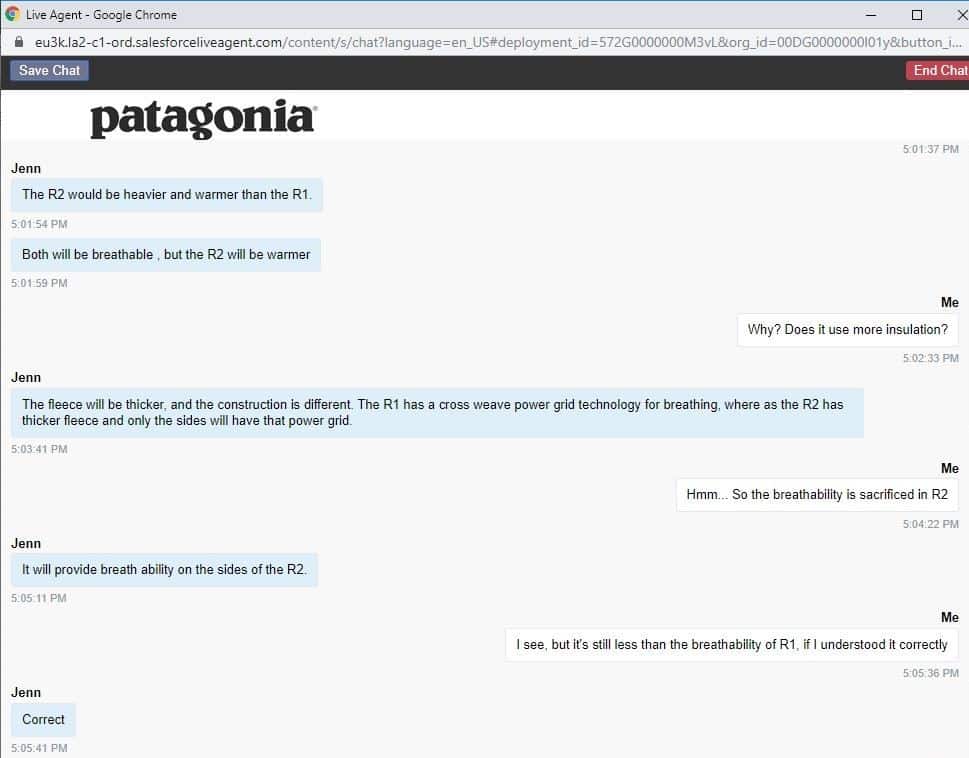
Task: Click the 5:03:41 PM timestamp
Action: tap(39, 449)
